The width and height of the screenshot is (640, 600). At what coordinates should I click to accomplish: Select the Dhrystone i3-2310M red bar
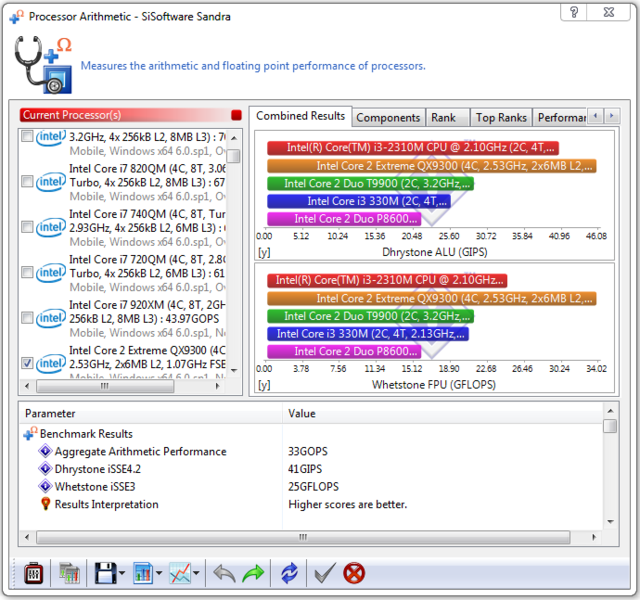coord(413,148)
